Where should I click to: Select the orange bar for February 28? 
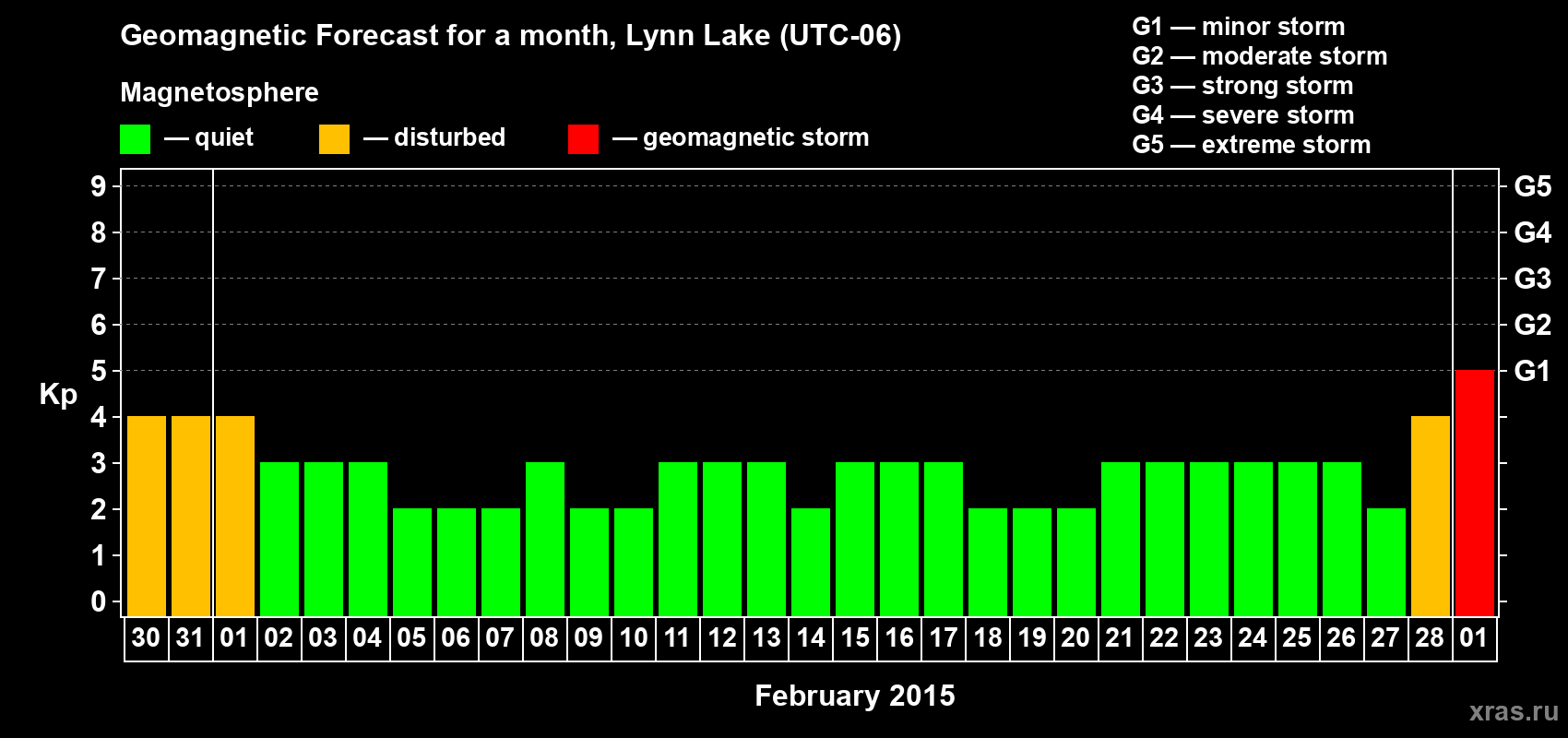click(1431, 516)
